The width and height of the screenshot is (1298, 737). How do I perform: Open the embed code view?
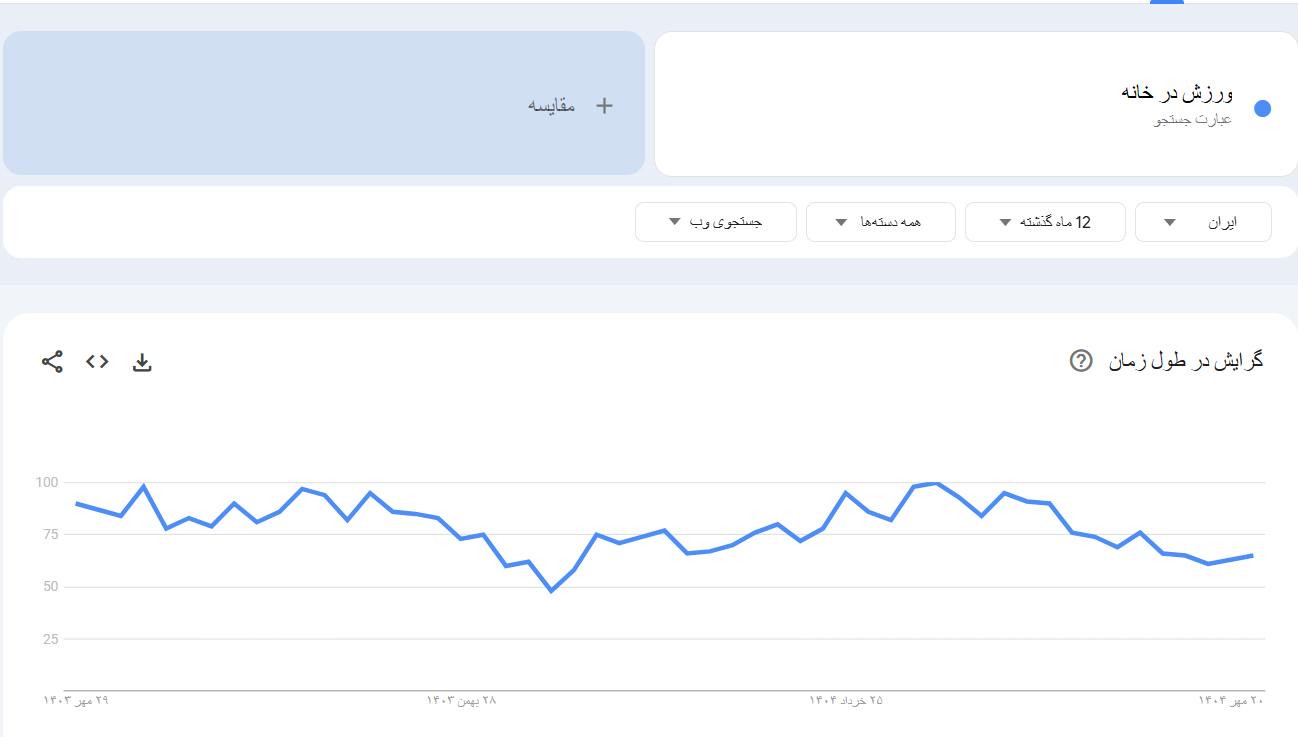pyautogui.click(x=97, y=362)
